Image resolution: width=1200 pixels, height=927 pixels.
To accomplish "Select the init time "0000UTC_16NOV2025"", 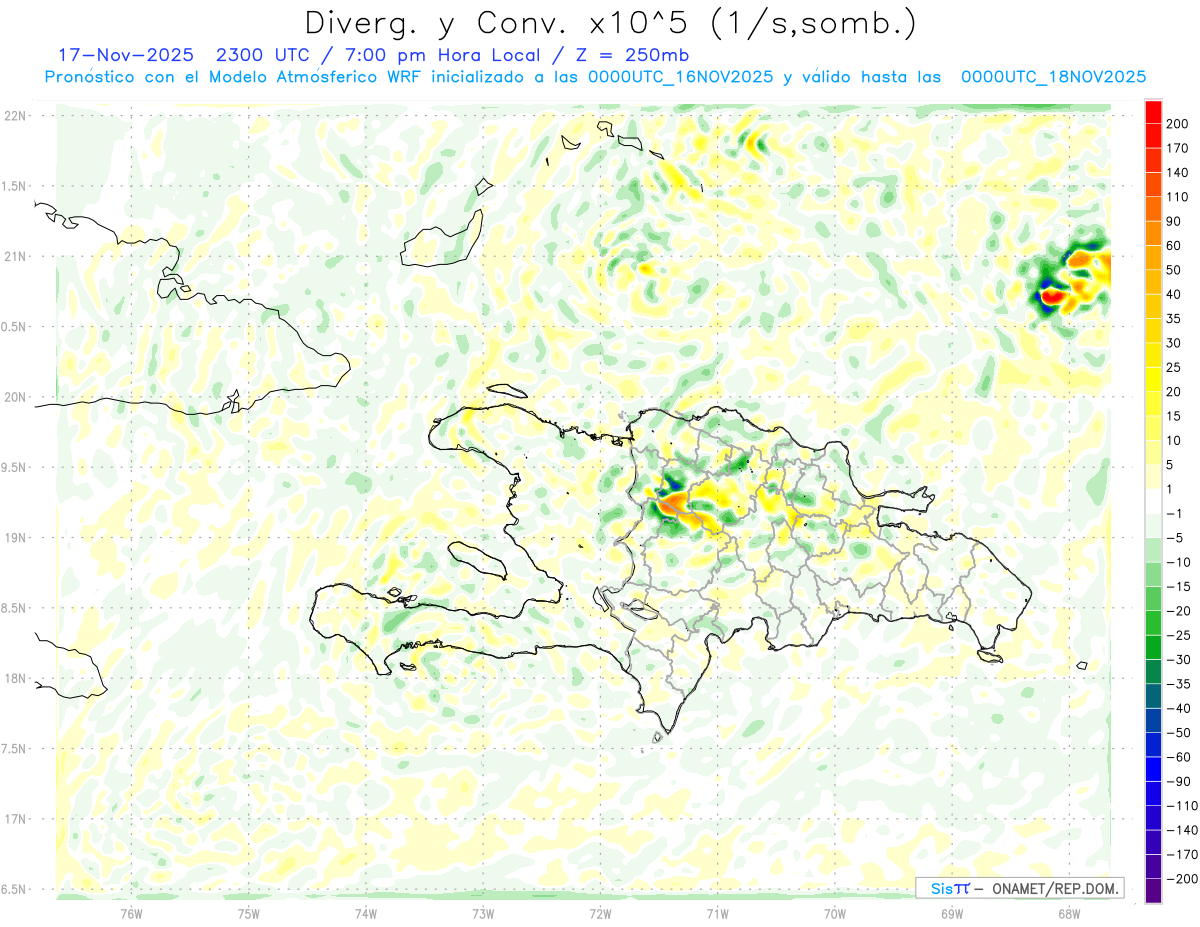I will (680, 77).
